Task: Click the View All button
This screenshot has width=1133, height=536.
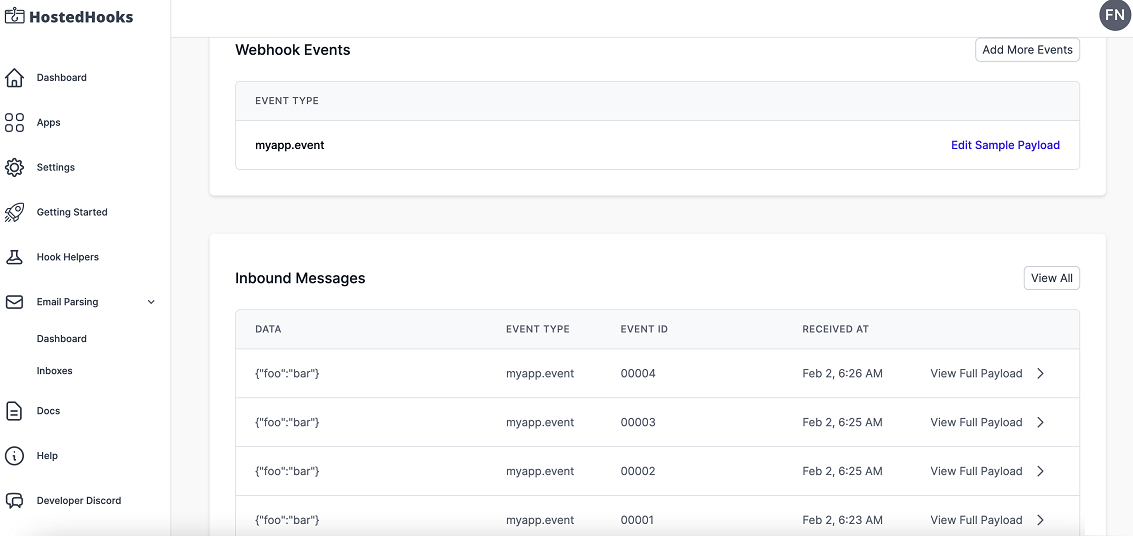Action: [1051, 278]
